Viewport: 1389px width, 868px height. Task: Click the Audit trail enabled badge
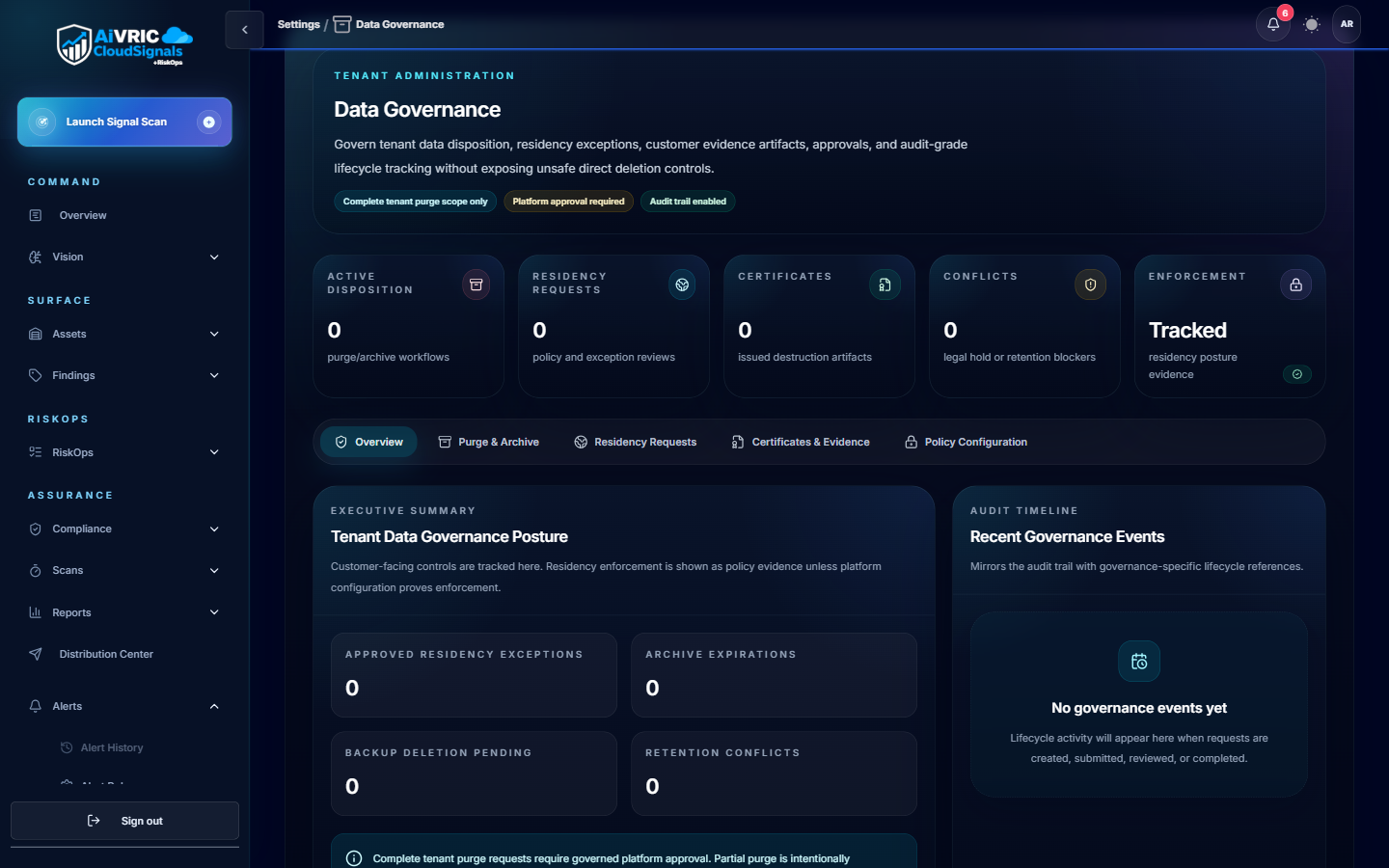click(688, 202)
